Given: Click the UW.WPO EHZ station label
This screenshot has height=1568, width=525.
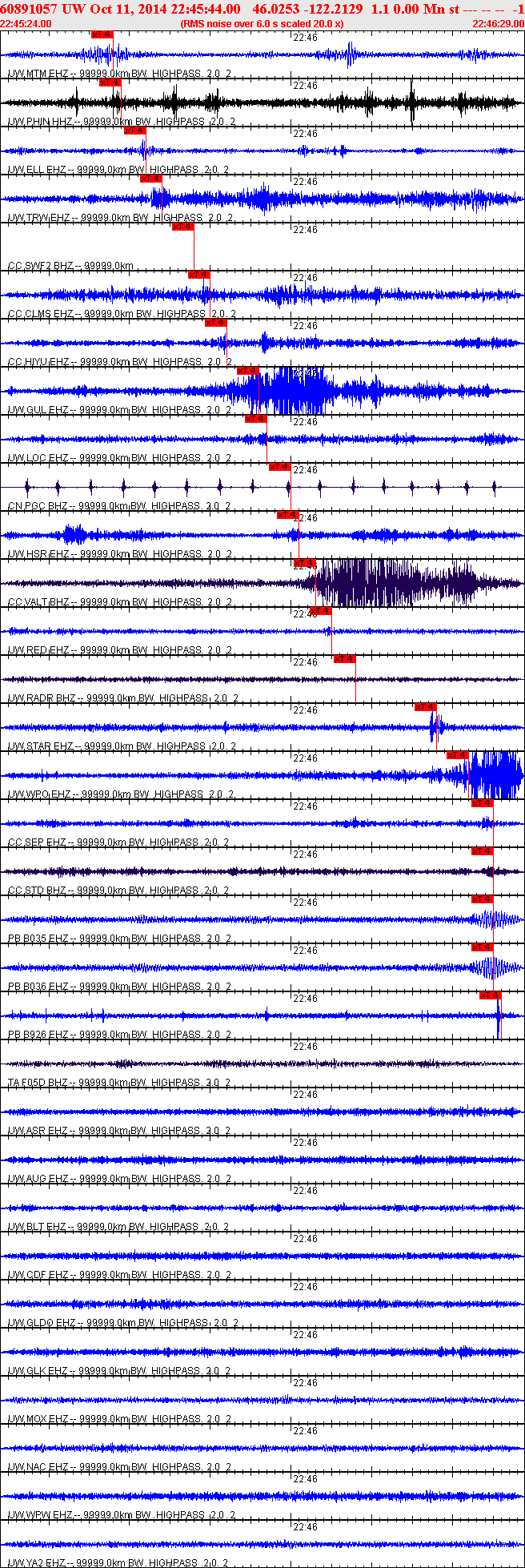Looking at the screenshot, I should click(x=38, y=794).
